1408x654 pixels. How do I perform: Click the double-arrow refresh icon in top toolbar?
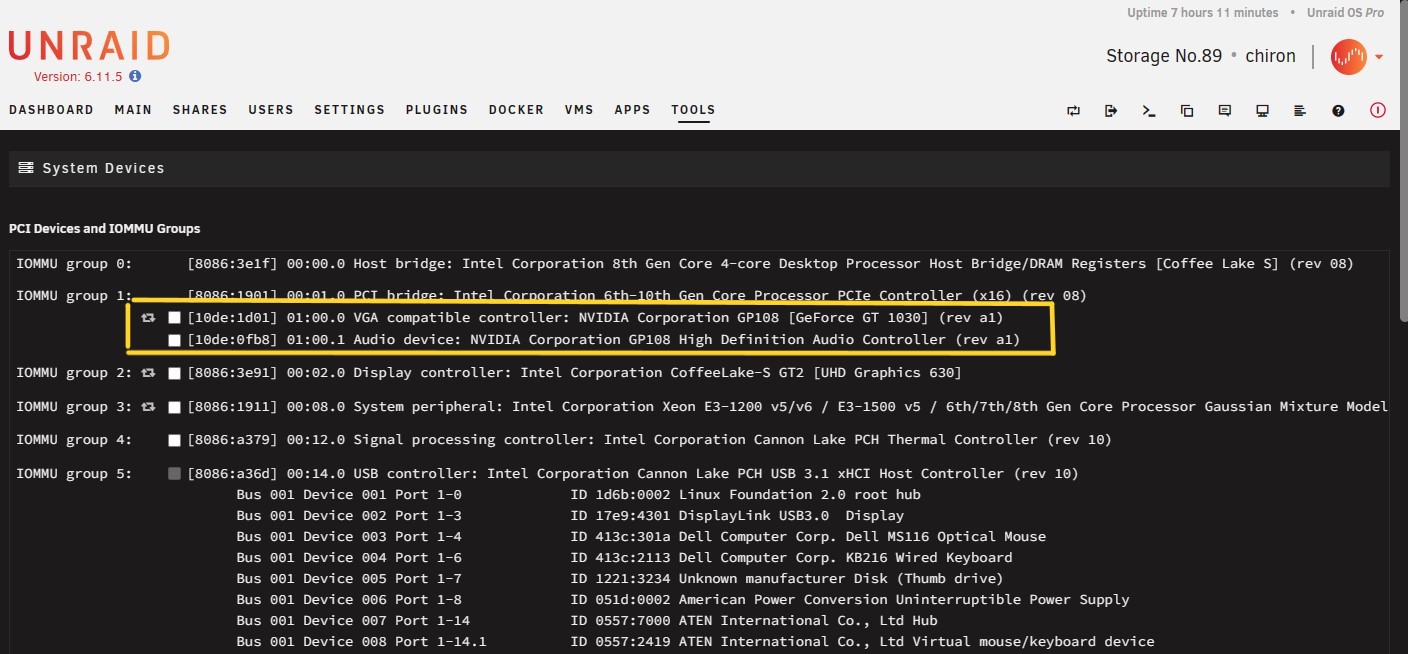[x=1073, y=111]
